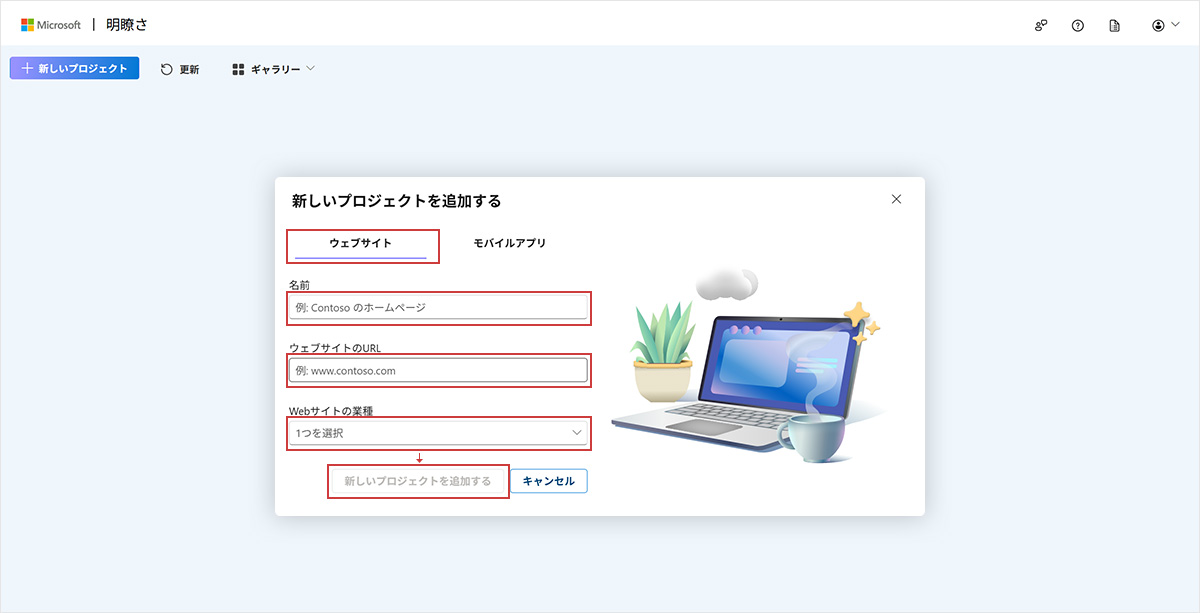Open the document icon in the header
The width and height of the screenshot is (1200, 613).
(1114, 26)
